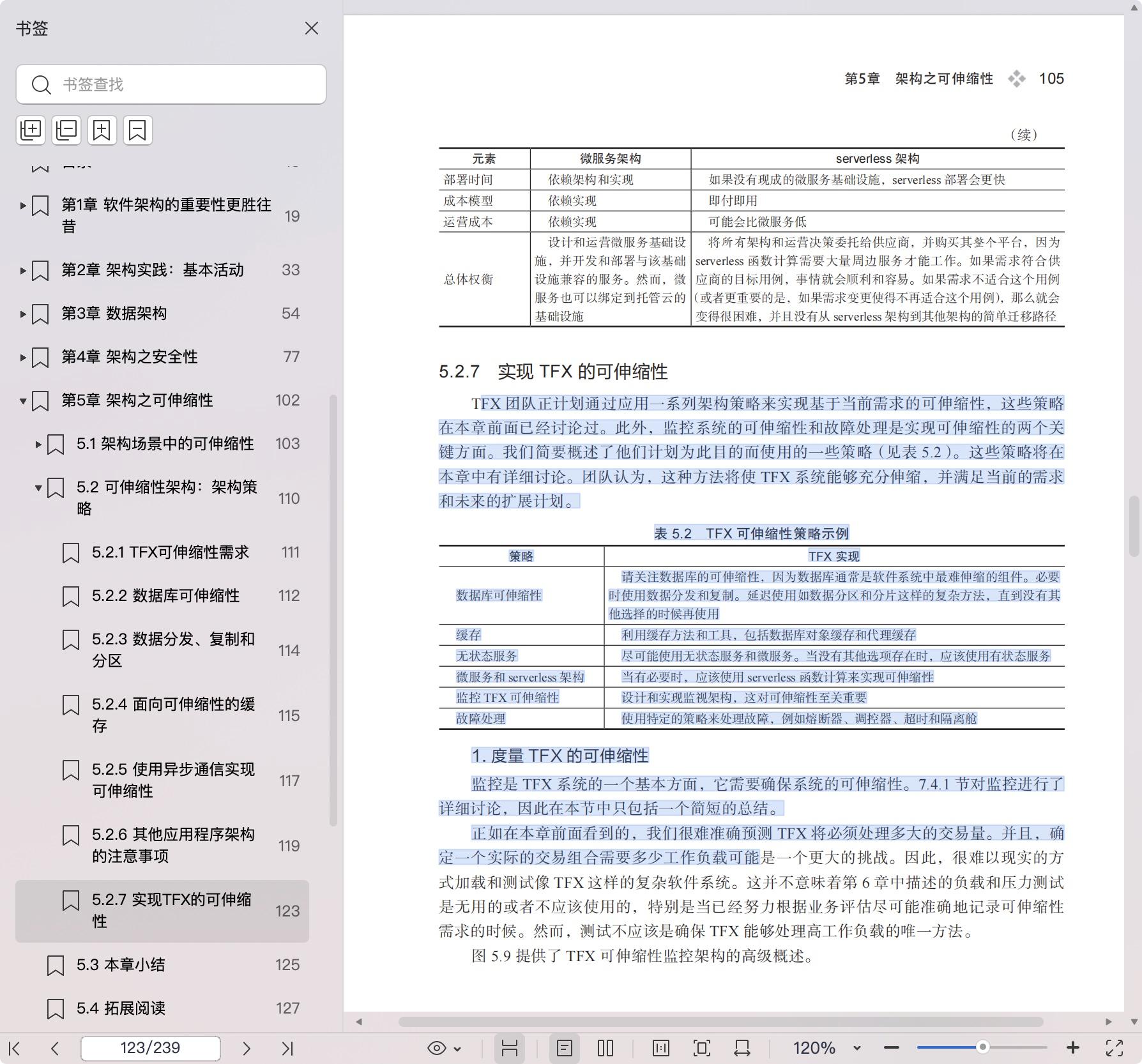Click table cell 故障处理
Screen dimensions: 1142x1064
pos(480,718)
